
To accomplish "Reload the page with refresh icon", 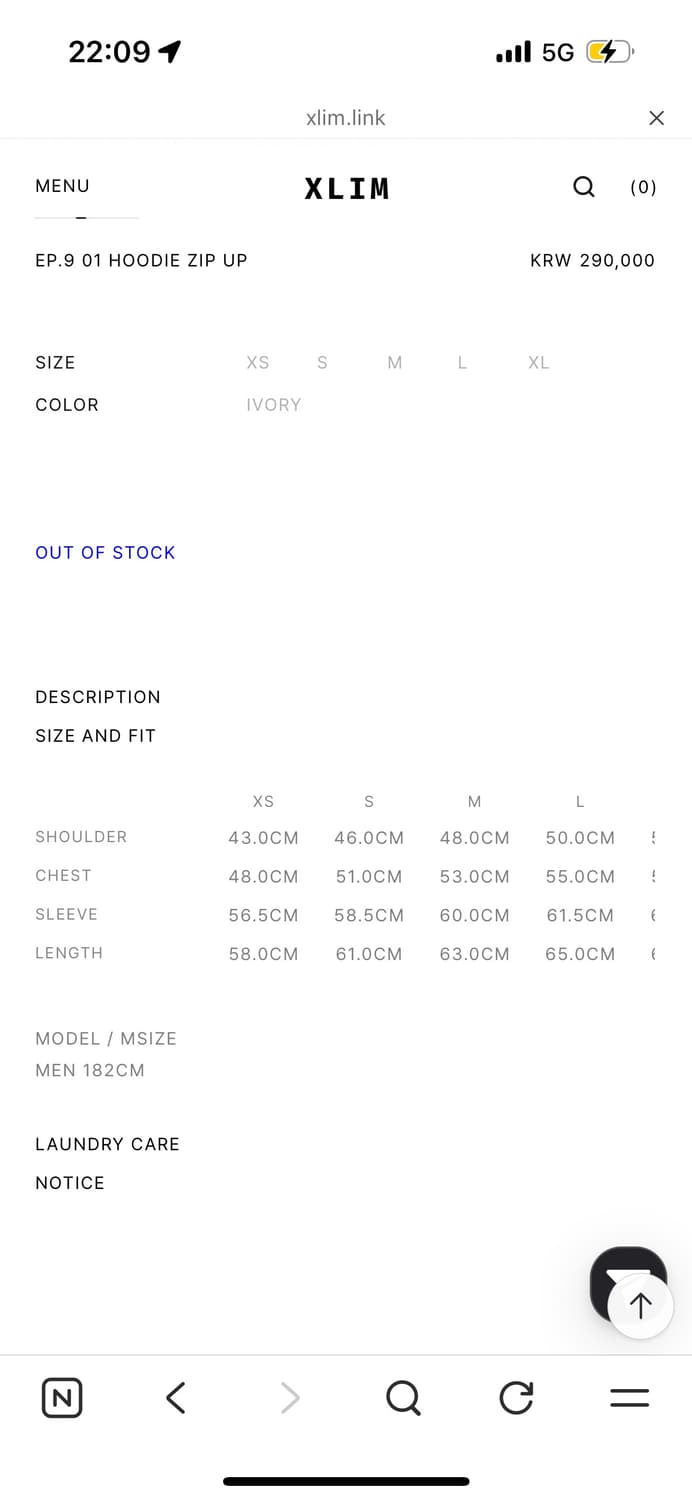I will (516, 1397).
